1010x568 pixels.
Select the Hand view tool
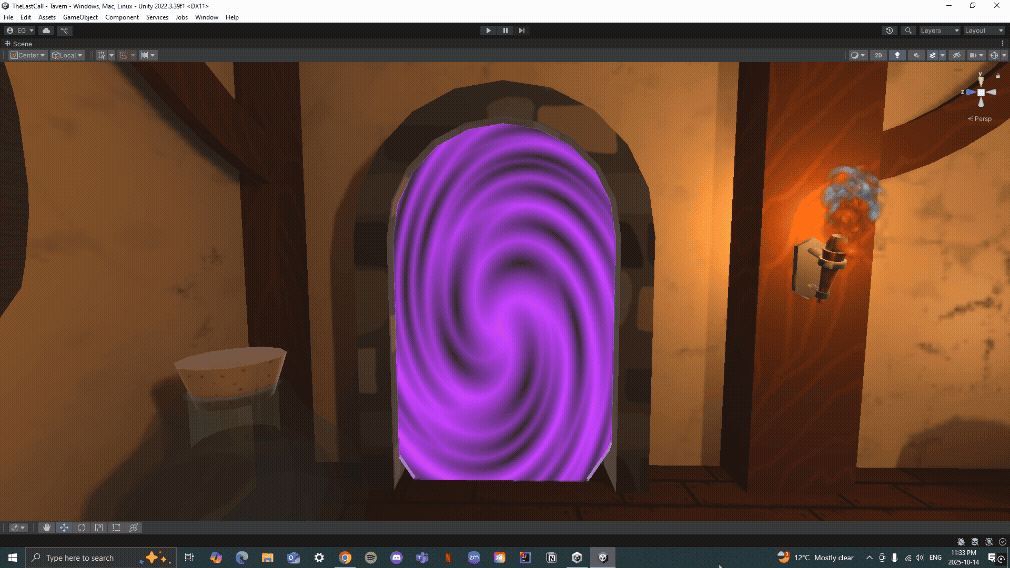click(x=46, y=527)
